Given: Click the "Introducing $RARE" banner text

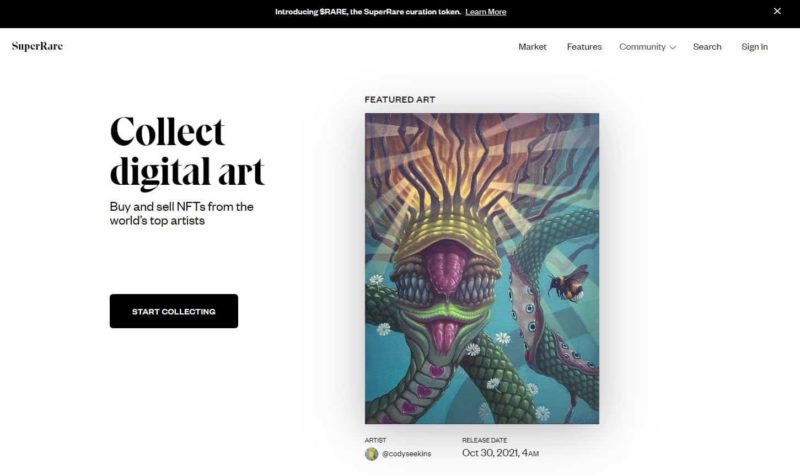Looking at the screenshot, I should click(368, 12).
